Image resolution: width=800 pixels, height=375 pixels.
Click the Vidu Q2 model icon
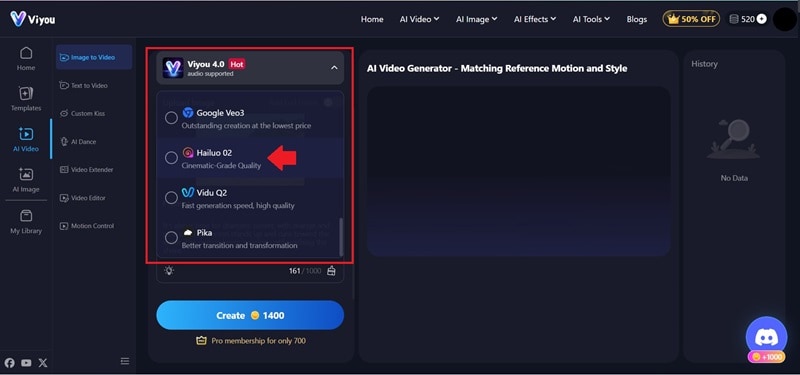point(188,192)
